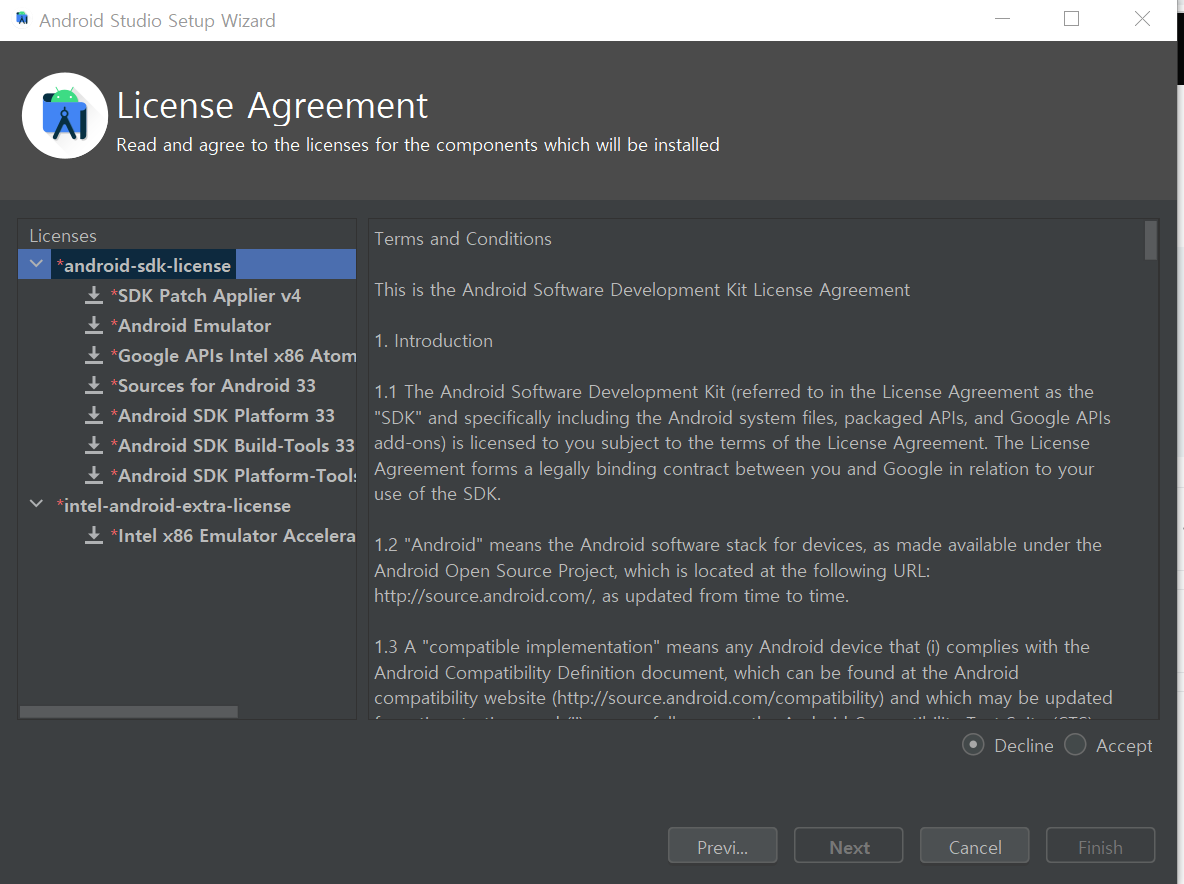Select Android Emulator item
The width and height of the screenshot is (1184, 884).
(x=190, y=326)
